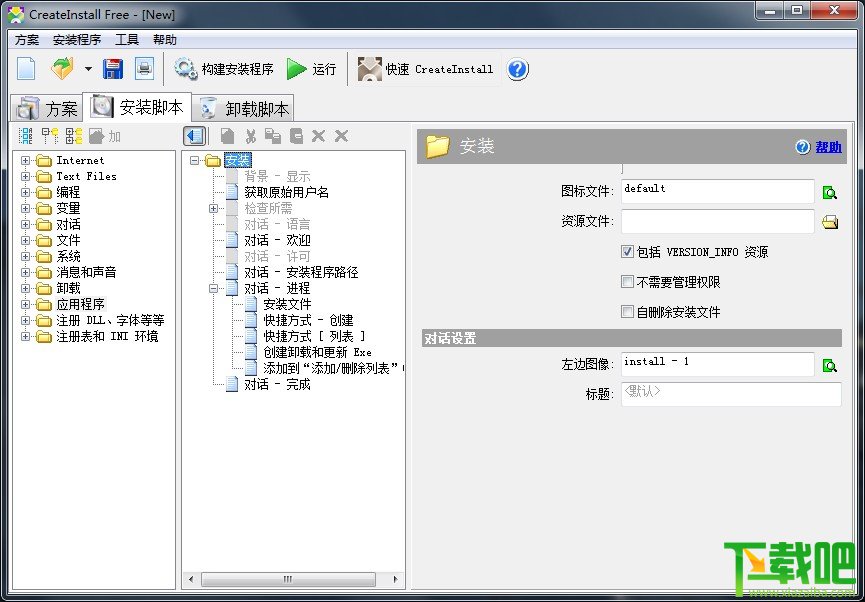Select 对话 - 完成 script item
This screenshot has width=865, height=602.
[x=277, y=385]
